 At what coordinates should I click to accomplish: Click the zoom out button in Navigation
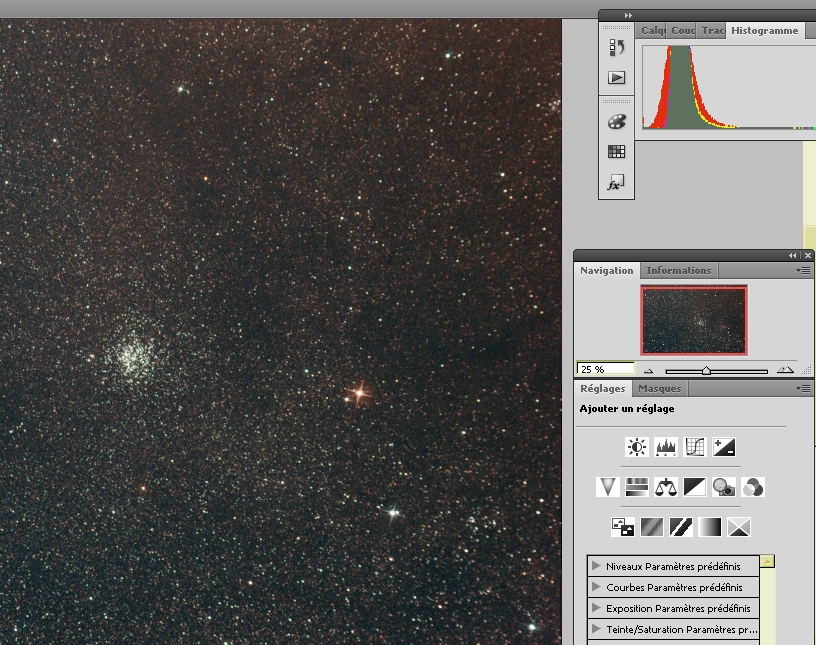coord(648,369)
